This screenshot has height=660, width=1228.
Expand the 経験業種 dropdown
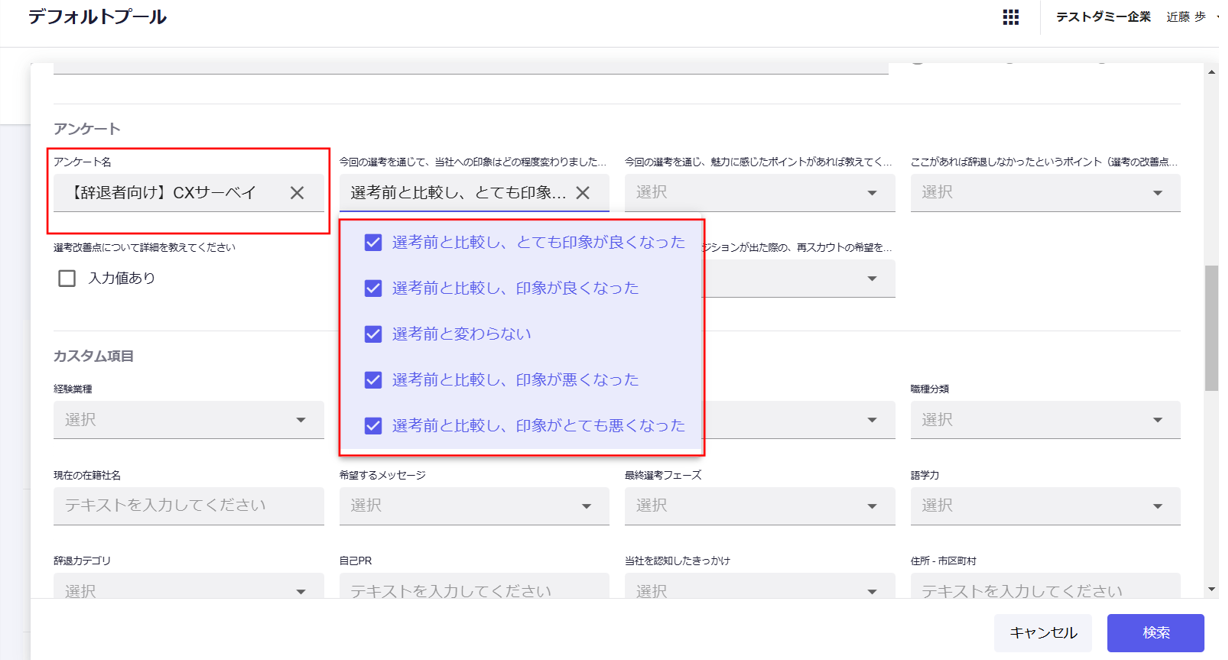188,420
